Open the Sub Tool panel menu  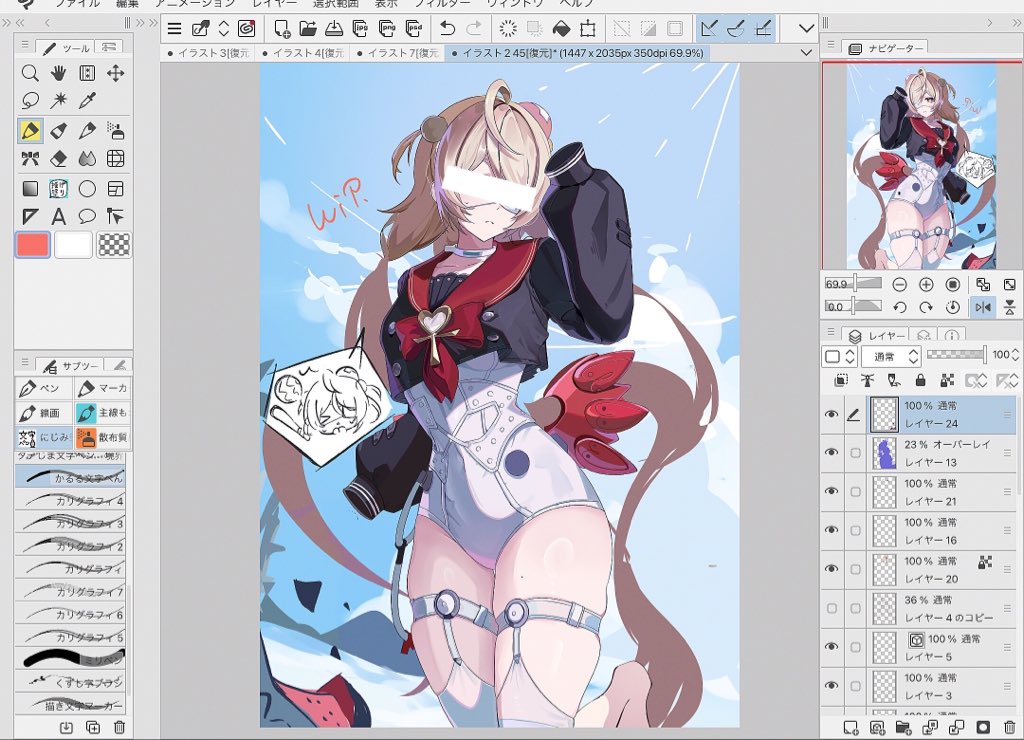tap(25, 362)
